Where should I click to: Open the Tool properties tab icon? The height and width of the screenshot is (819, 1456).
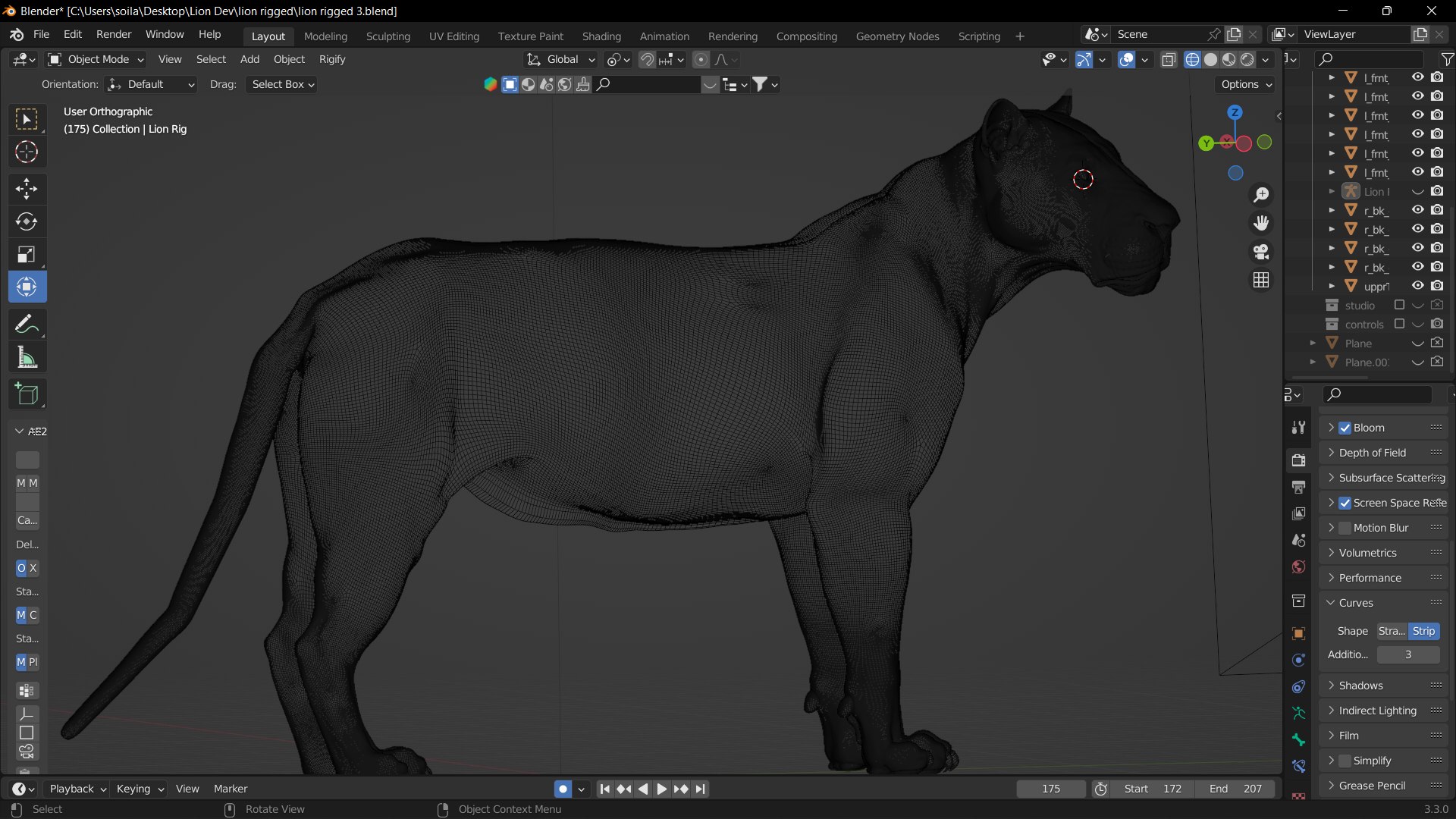(1298, 428)
